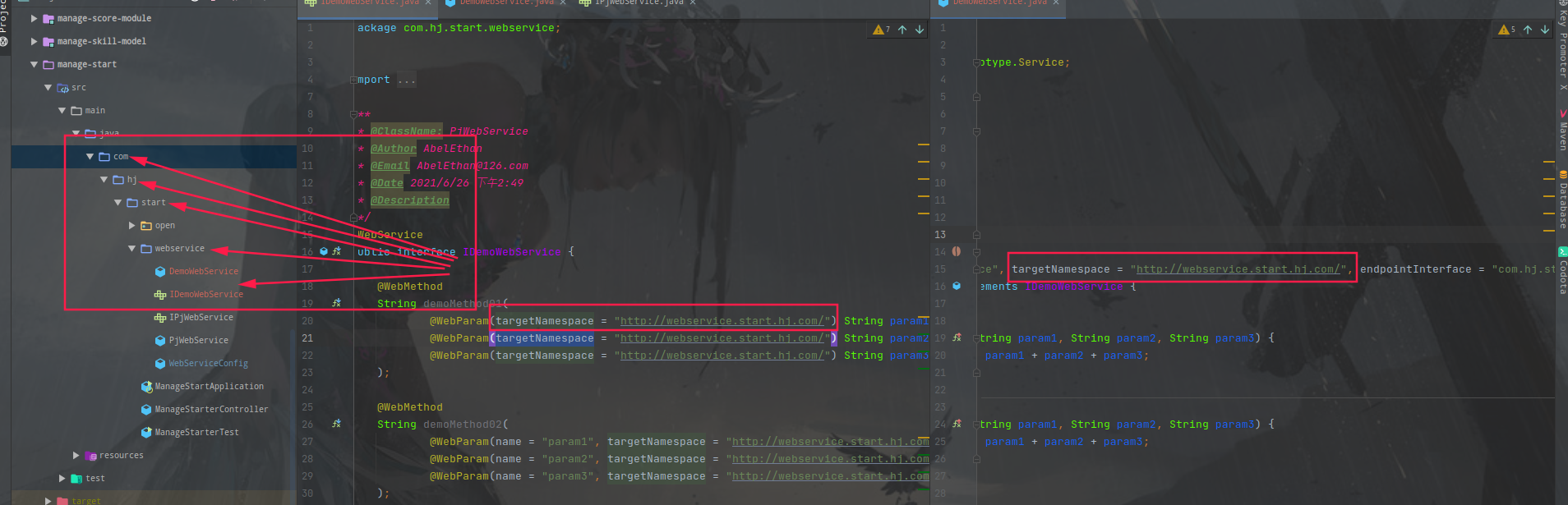Collapse the start package

(x=118, y=202)
